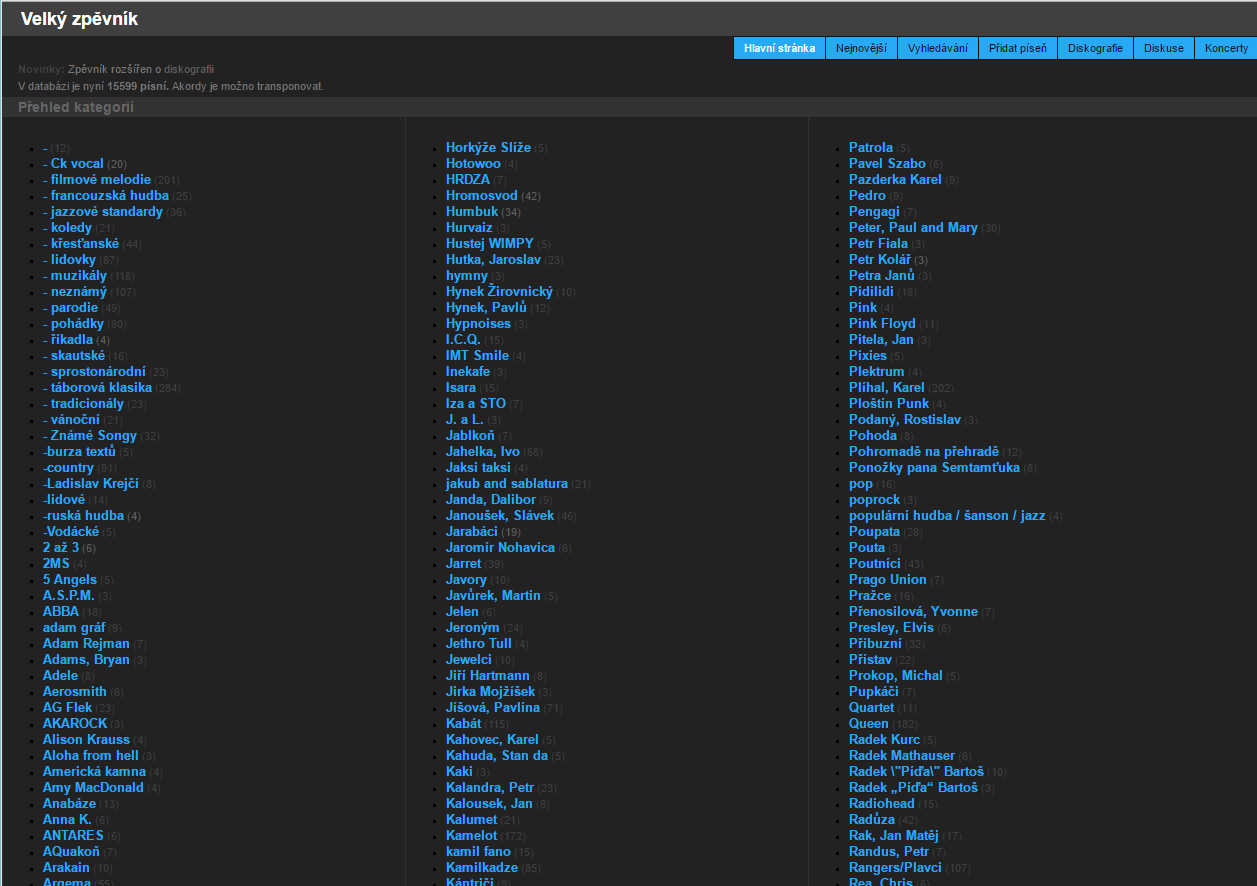Open the Radiohead category
The image size is (1257, 886).
pos(882,804)
